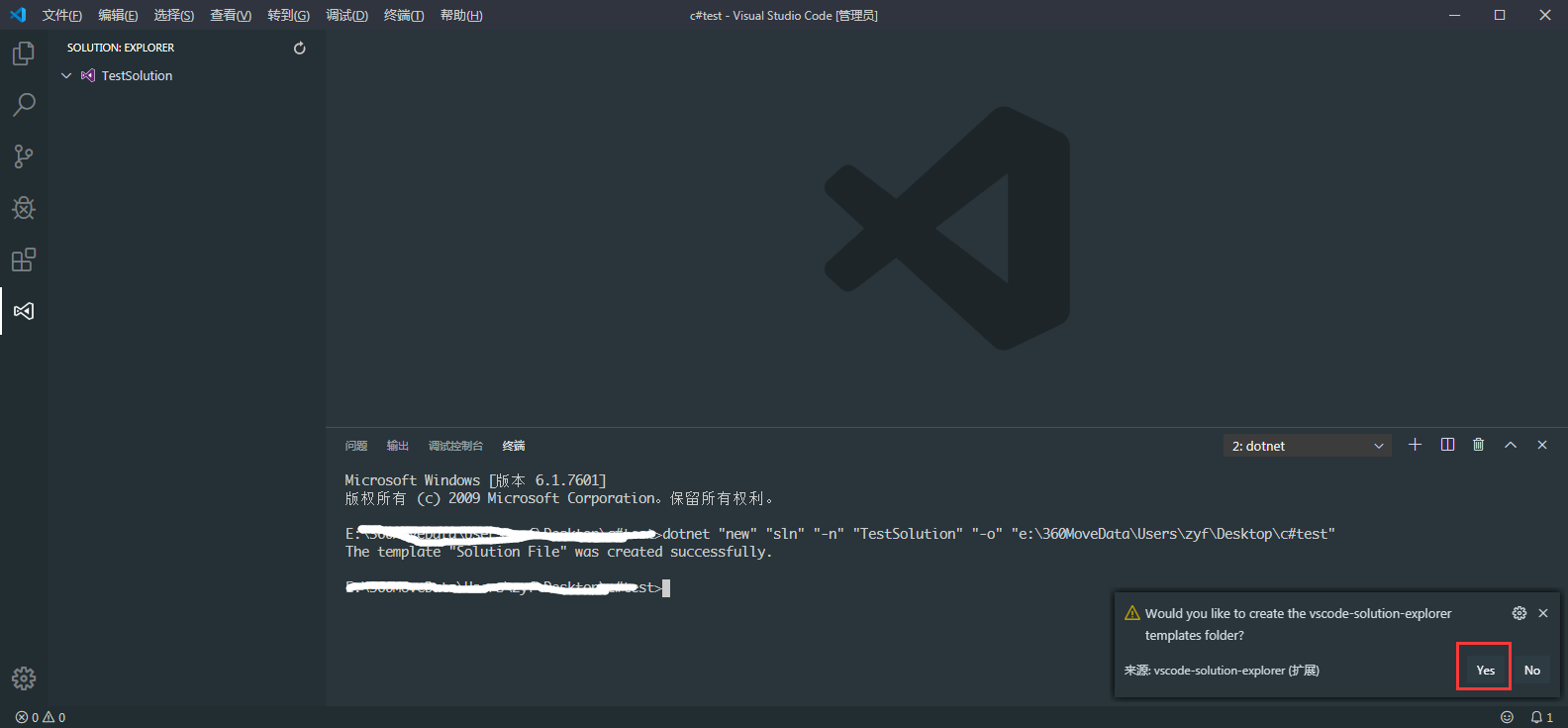Image resolution: width=1568 pixels, height=728 pixels.
Task: Open the 编辑(E) menu
Action: click(x=118, y=15)
